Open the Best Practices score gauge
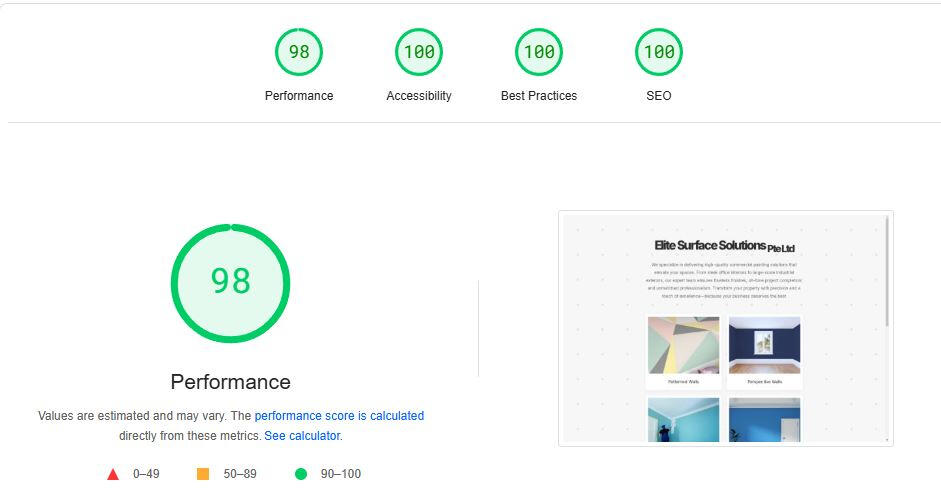 pos(539,52)
